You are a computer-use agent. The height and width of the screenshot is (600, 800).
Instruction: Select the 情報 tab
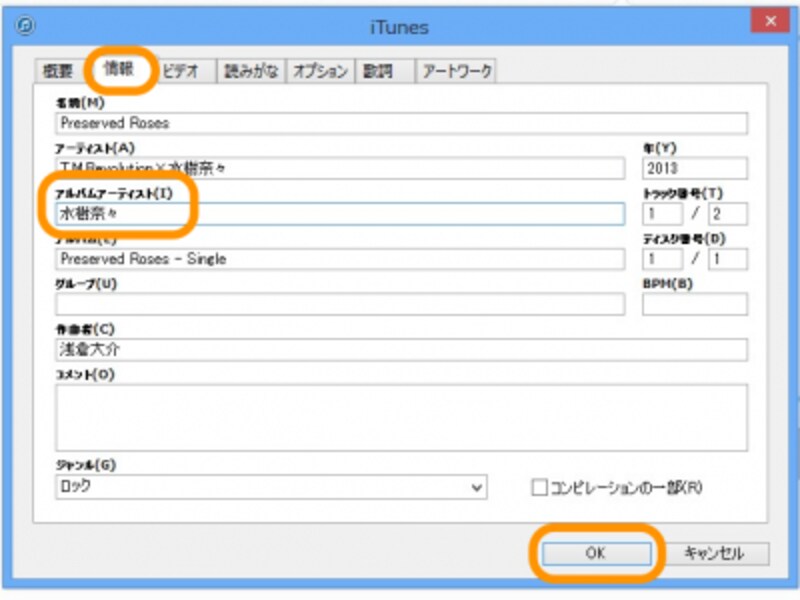119,68
